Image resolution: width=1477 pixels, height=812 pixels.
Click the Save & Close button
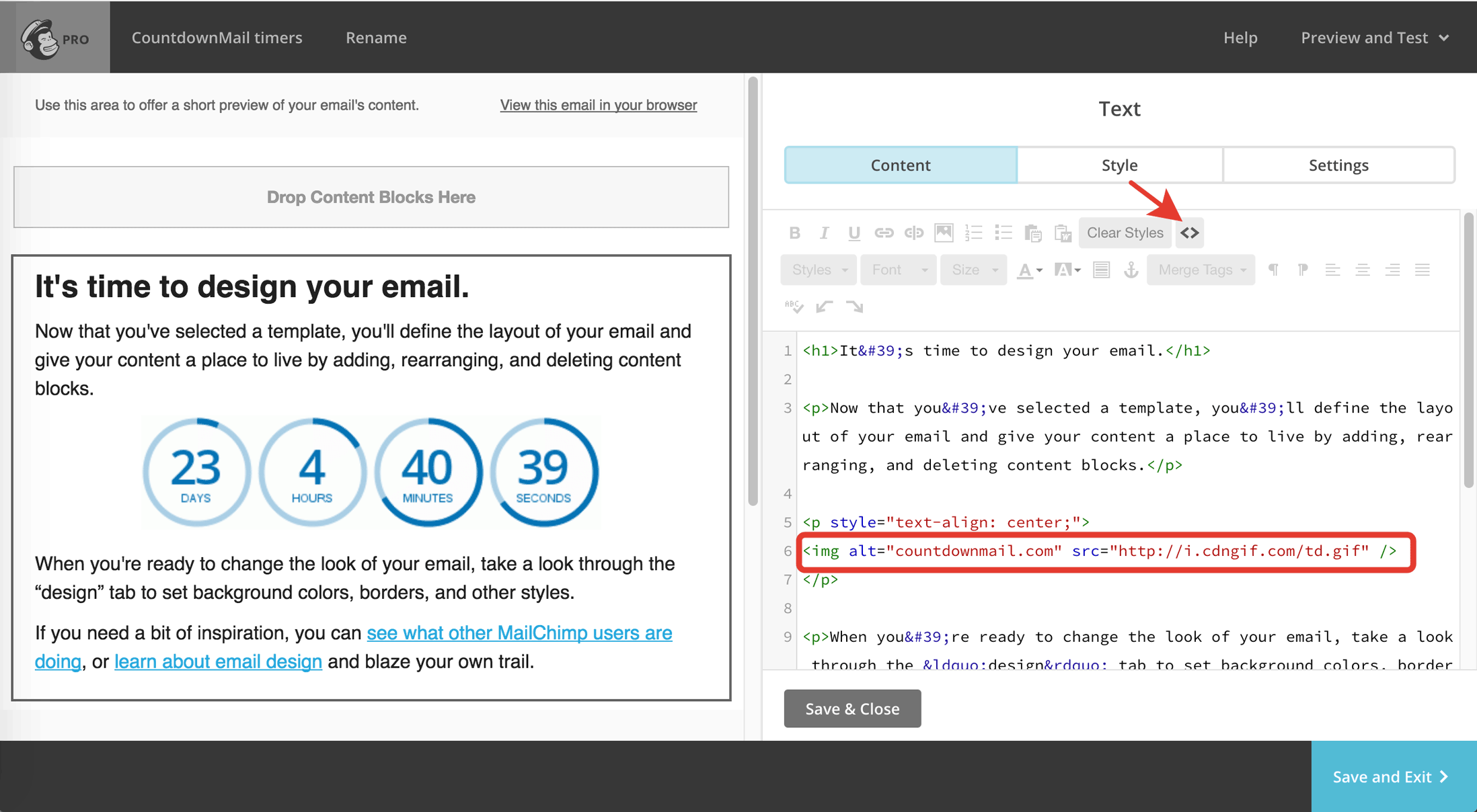coord(852,708)
